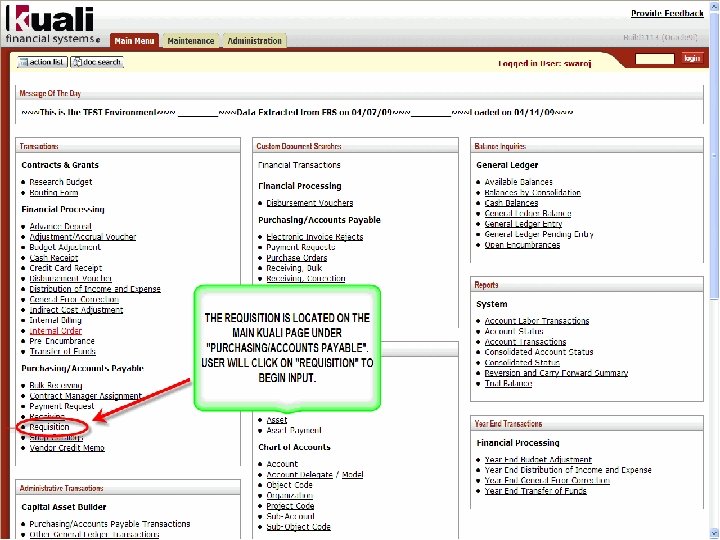
Task: Open the Indirect Cost Adjustment link
Action: point(76,310)
